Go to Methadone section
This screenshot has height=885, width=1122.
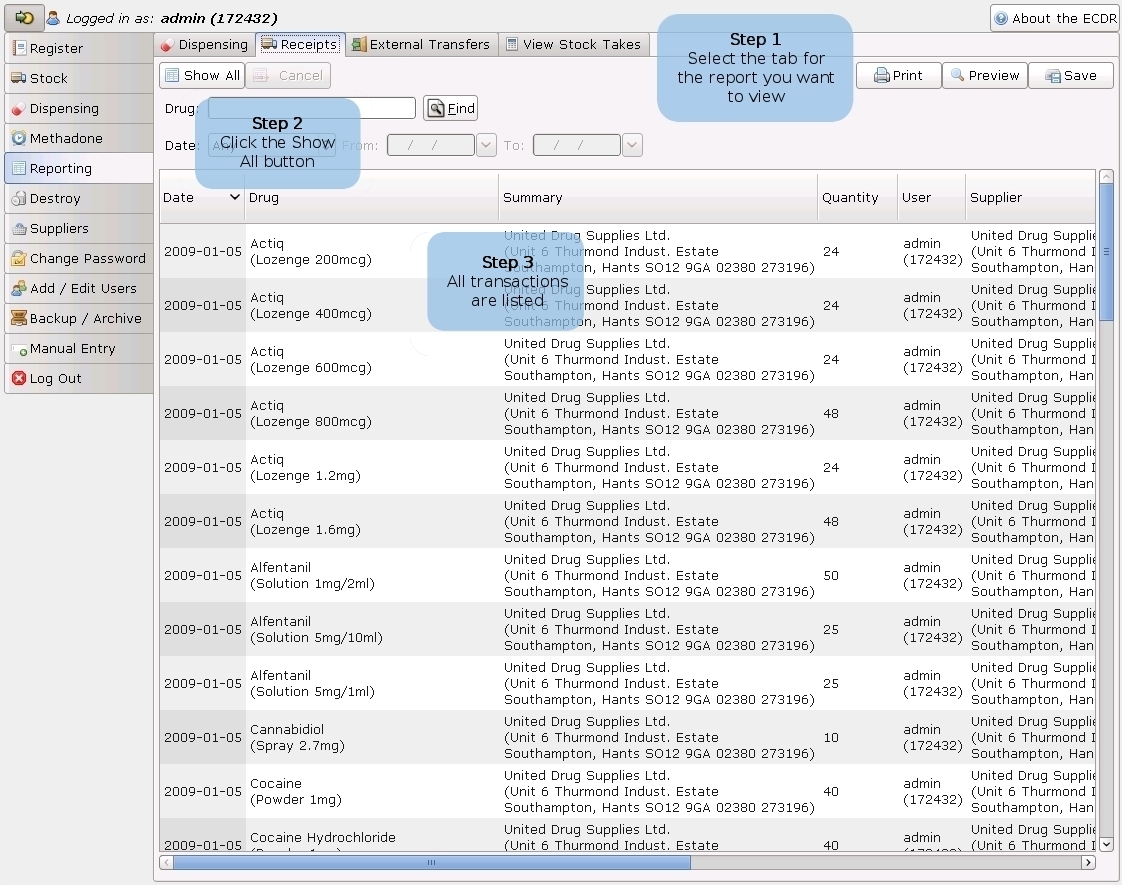78,138
